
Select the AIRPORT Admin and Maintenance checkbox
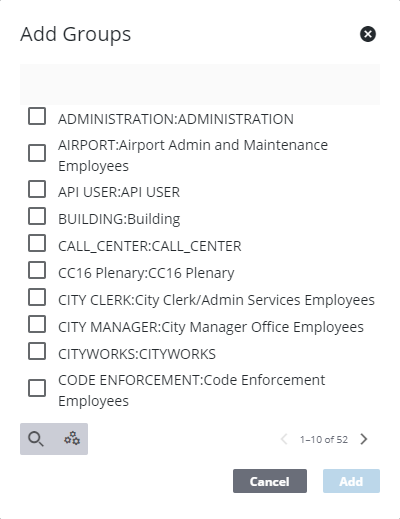pyautogui.click(x=37, y=153)
